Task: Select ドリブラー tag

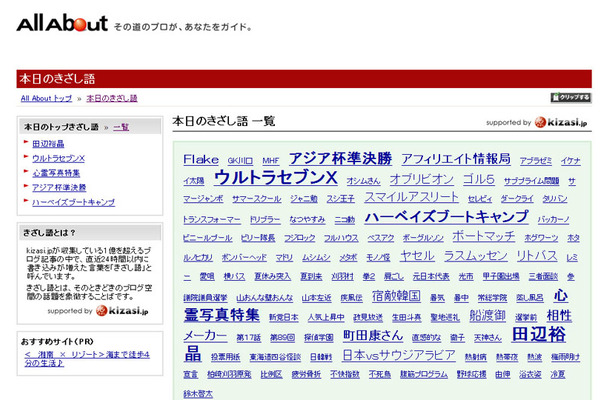Action: tap(265, 219)
